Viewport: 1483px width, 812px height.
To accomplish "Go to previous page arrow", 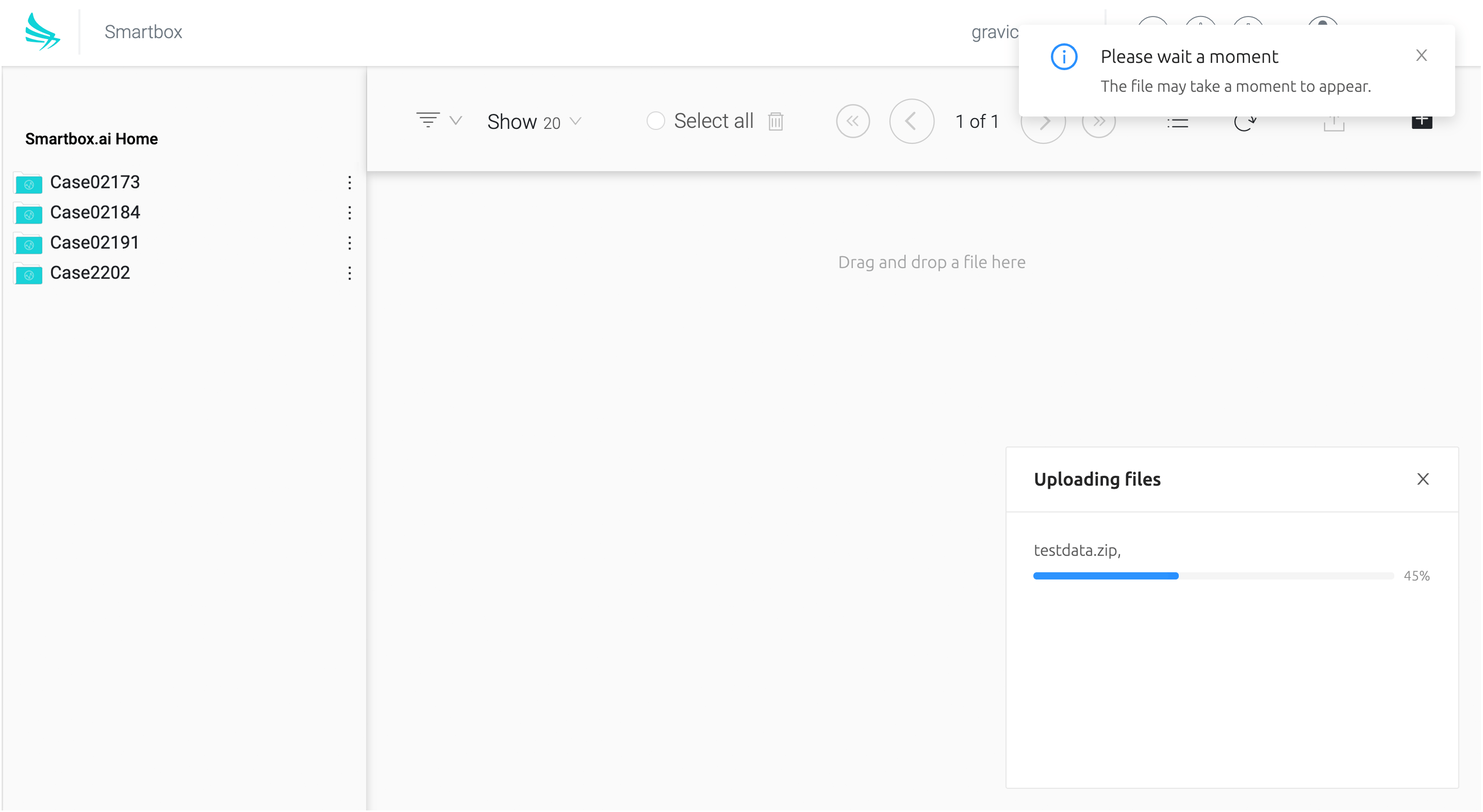I will pos(911,122).
